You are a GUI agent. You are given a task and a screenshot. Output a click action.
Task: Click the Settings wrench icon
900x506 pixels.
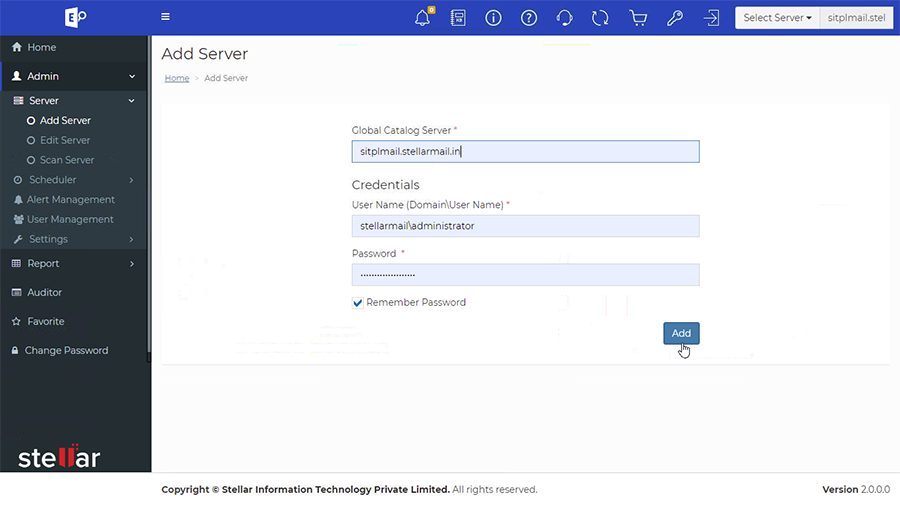18,239
